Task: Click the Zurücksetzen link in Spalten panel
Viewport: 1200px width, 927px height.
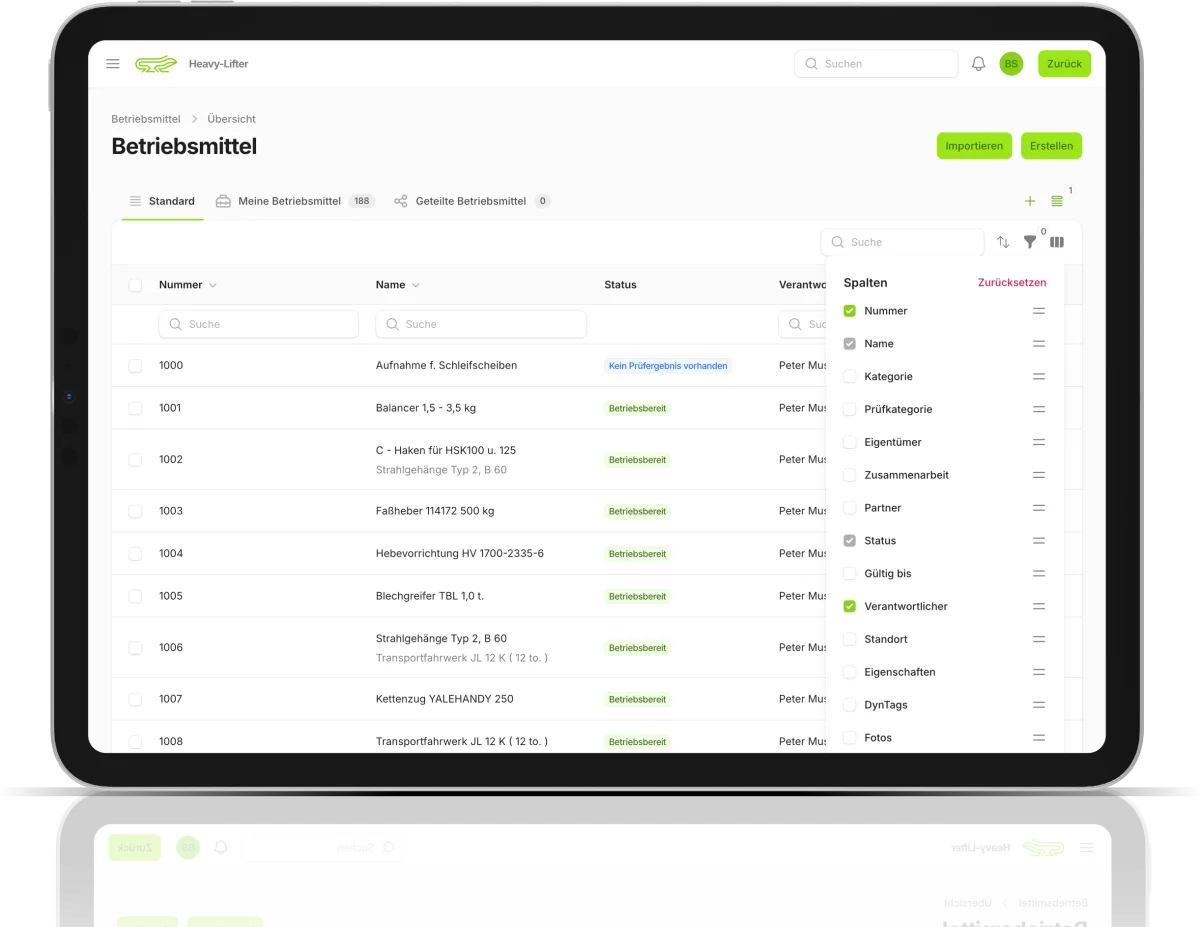Action: pos(1012,283)
